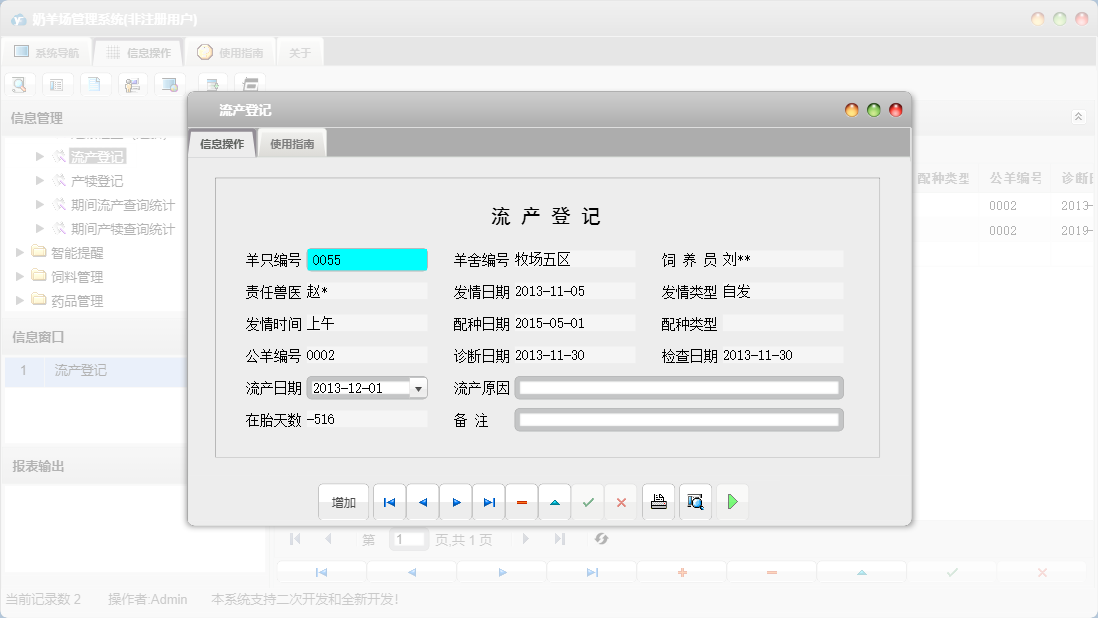Go to next record in 流产登记 dialog

456,502
